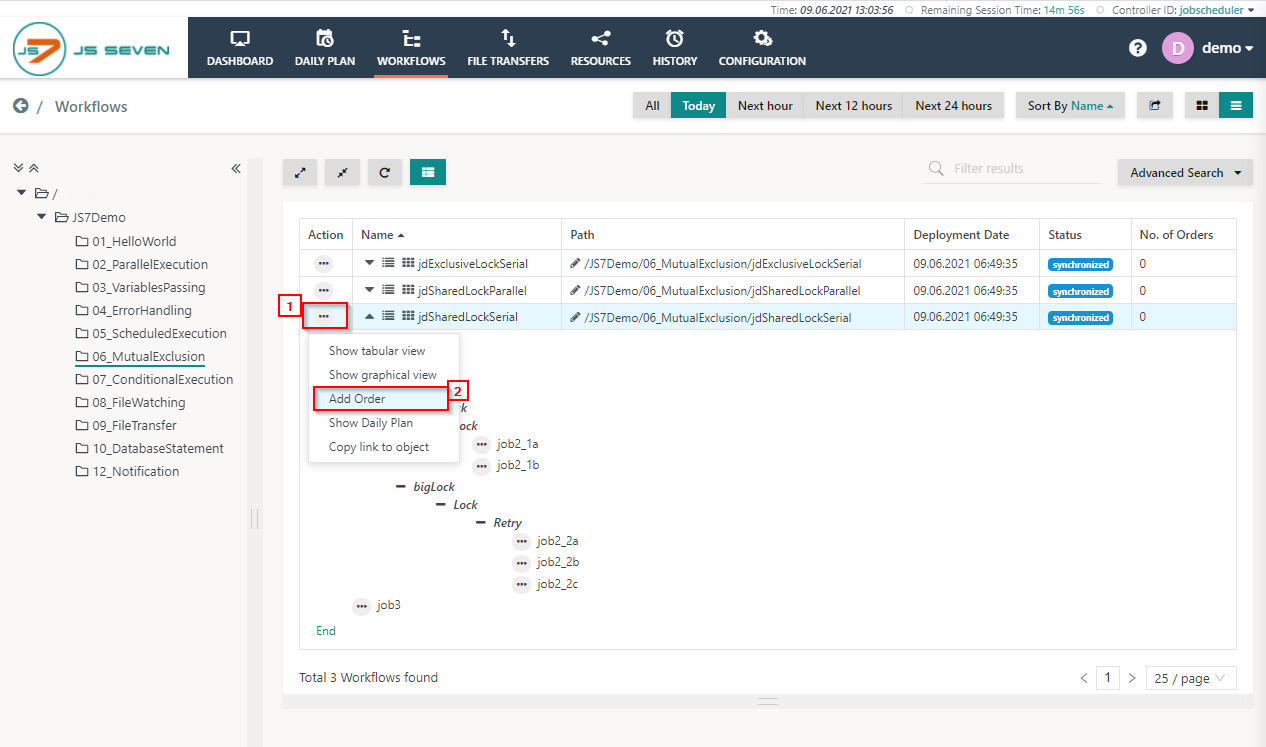Sort by the Name column header

[383, 235]
